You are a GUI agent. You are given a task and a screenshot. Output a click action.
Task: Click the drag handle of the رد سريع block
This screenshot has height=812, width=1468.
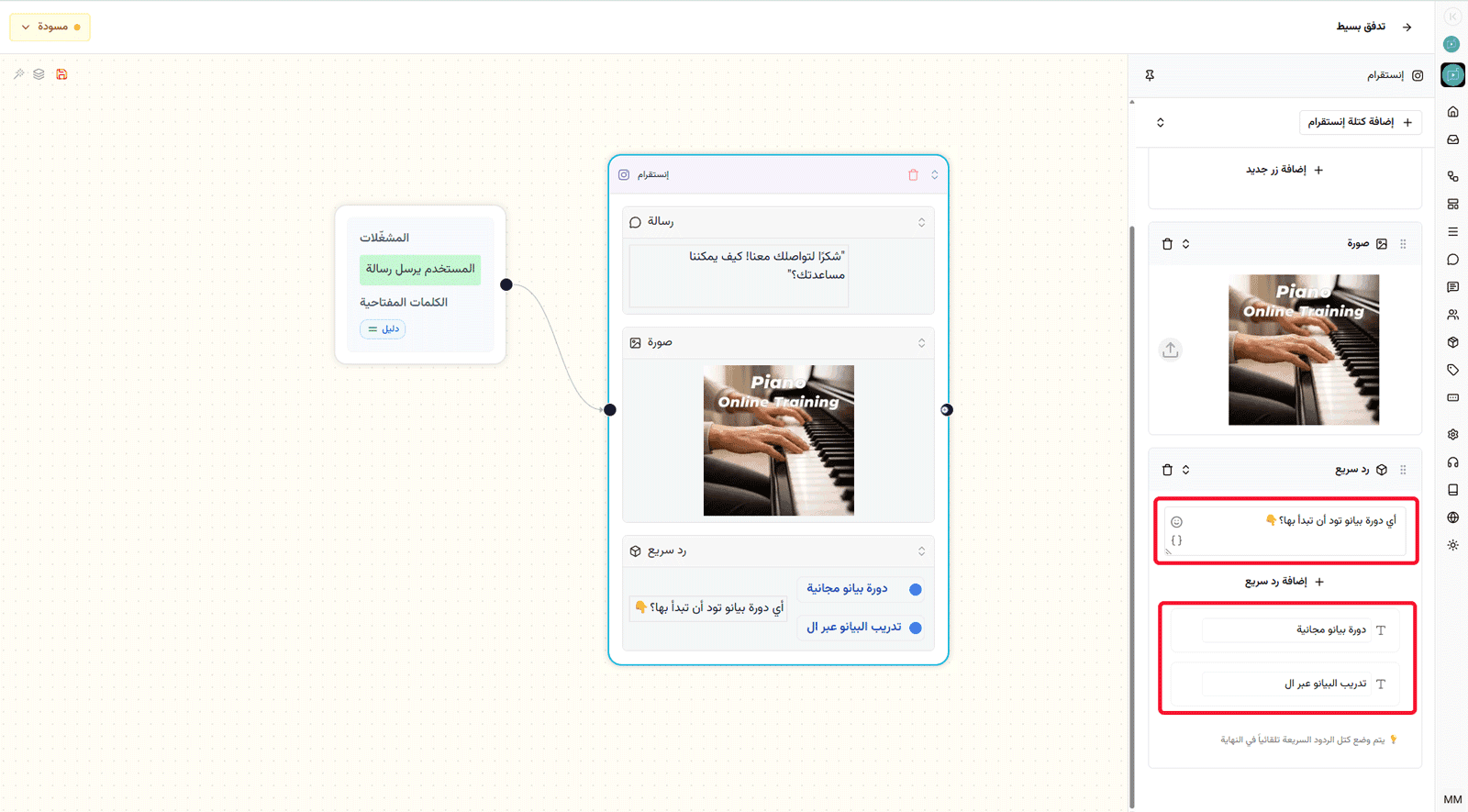1403,470
